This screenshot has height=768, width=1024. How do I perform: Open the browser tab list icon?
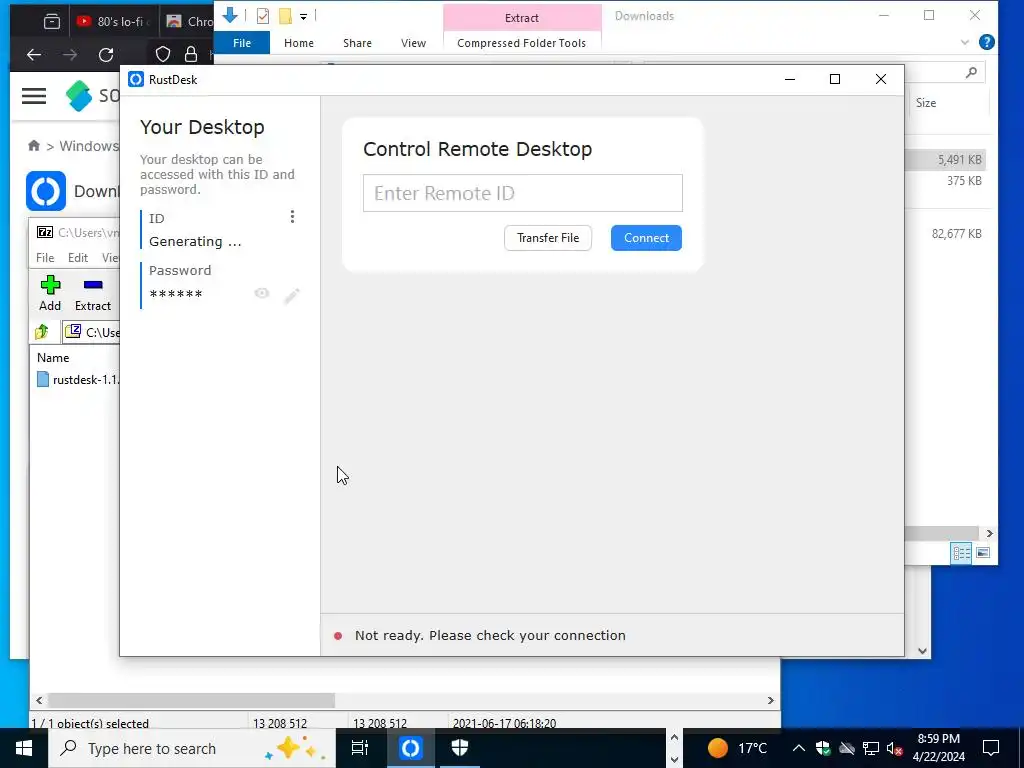pyautogui.click(x=52, y=22)
